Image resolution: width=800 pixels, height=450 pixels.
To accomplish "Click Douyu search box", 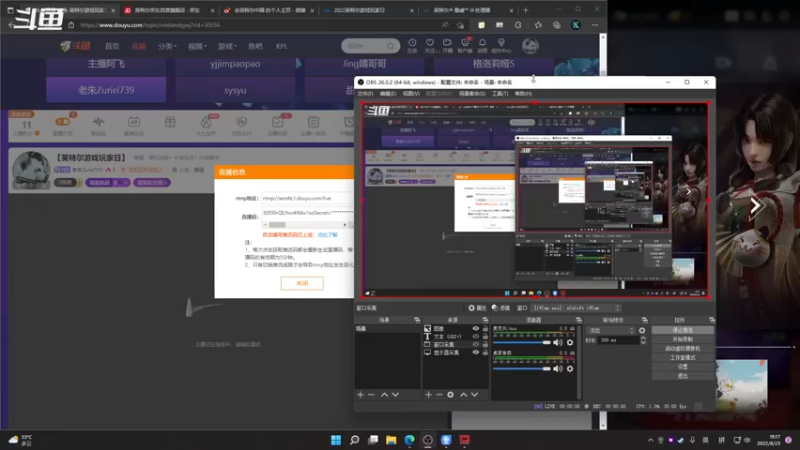I will click(x=370, y=46).
